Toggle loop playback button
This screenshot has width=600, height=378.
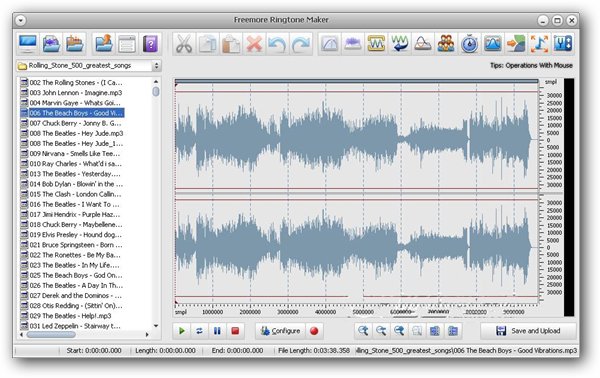[199, 331]
